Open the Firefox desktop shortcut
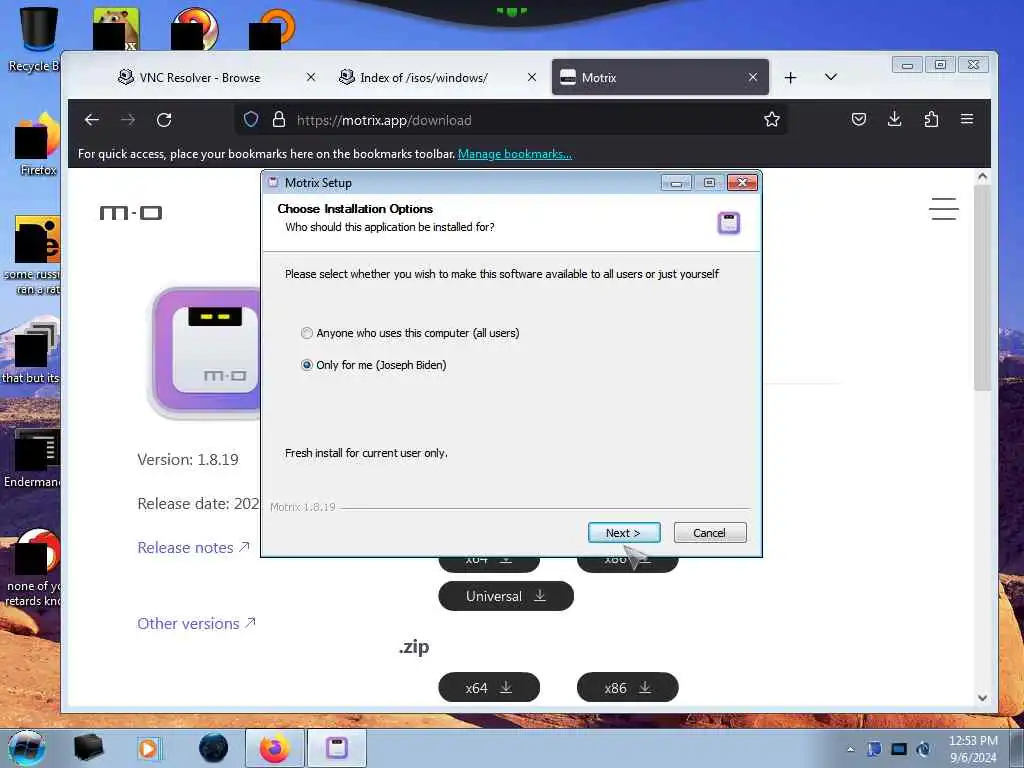The height and width of the screenshot is (768, 1024). pos(37,144)
